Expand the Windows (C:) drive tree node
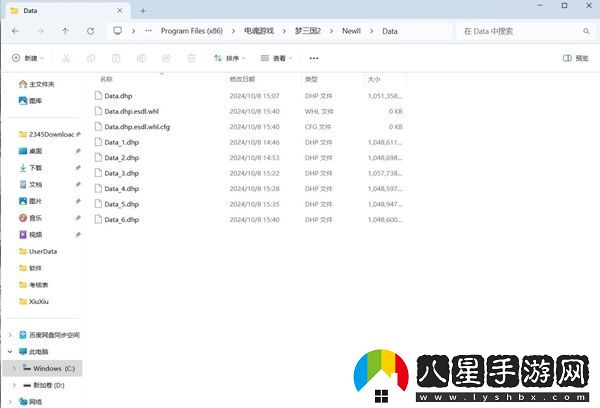This screenshot has height=408, width=600. [x=12, y=368]
